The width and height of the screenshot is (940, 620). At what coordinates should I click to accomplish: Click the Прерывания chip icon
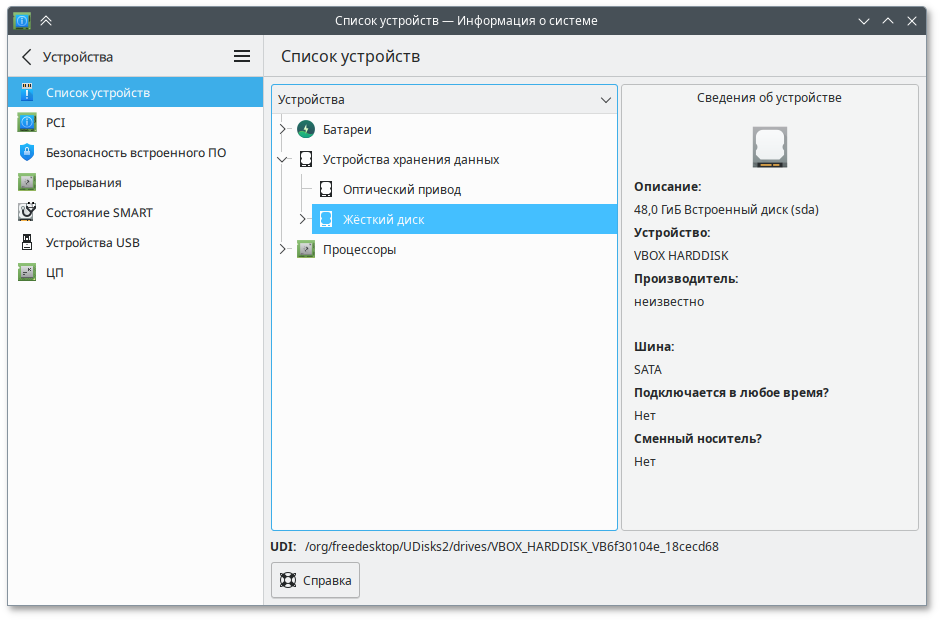pos(27,182)
